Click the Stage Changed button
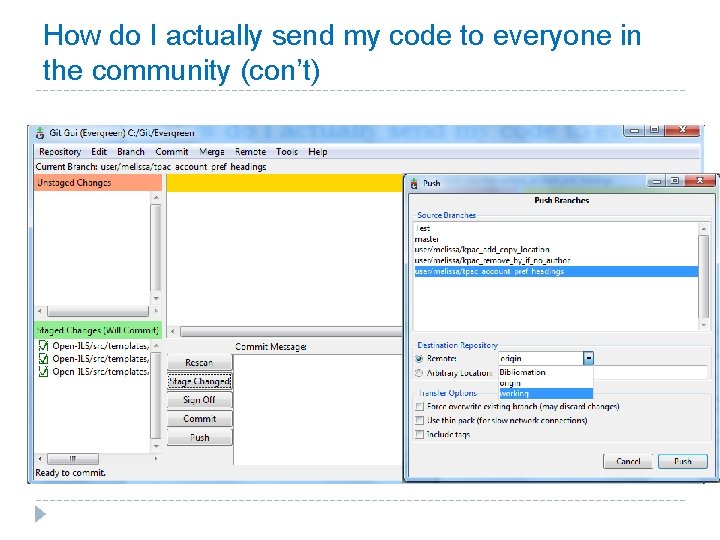Screen dimensions: 720x540 coord(200,382)
